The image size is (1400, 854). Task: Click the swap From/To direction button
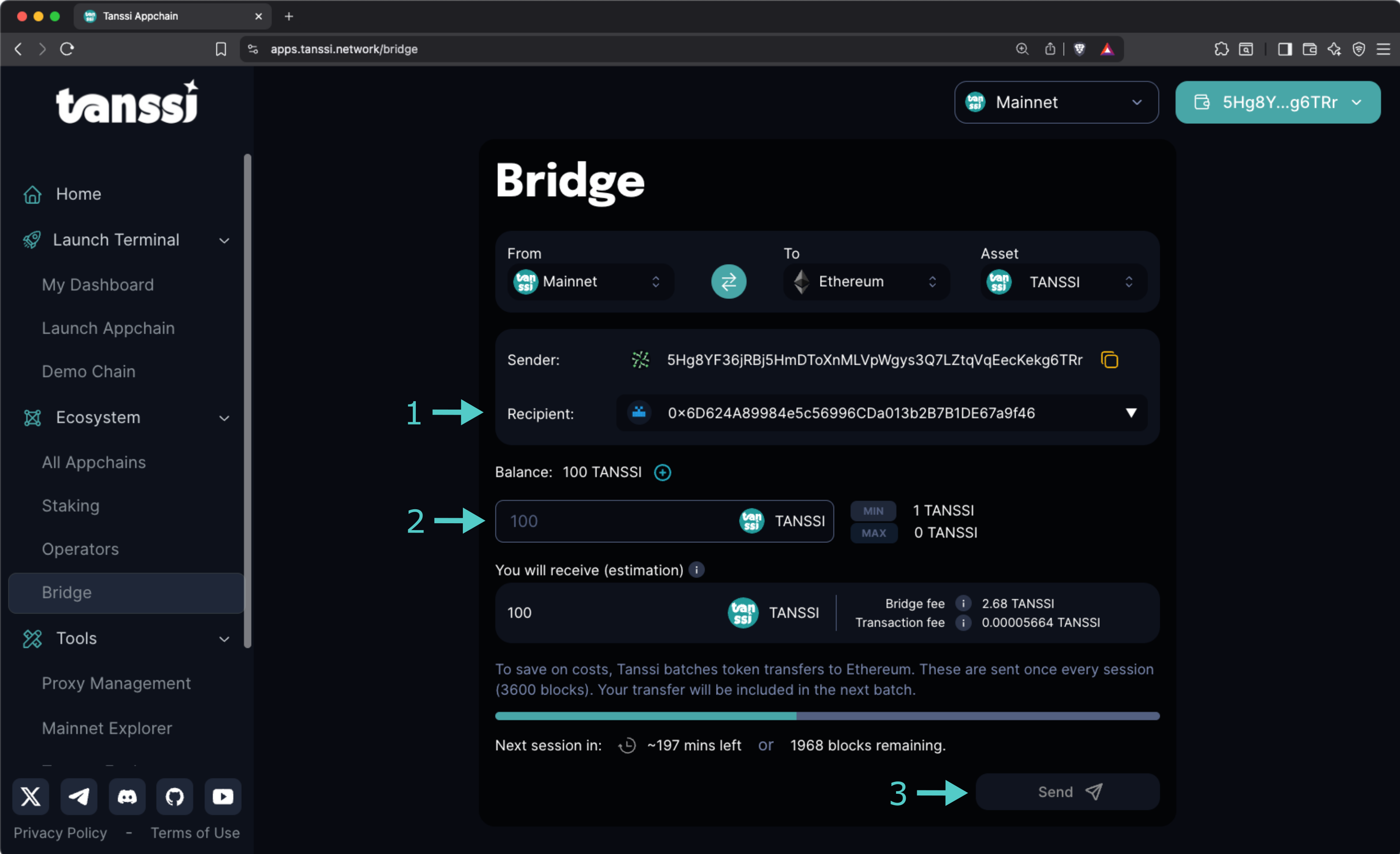coord(728,282)
